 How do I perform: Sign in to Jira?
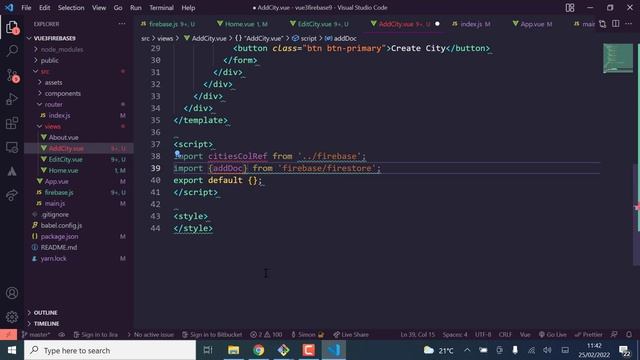coord(96,335)
